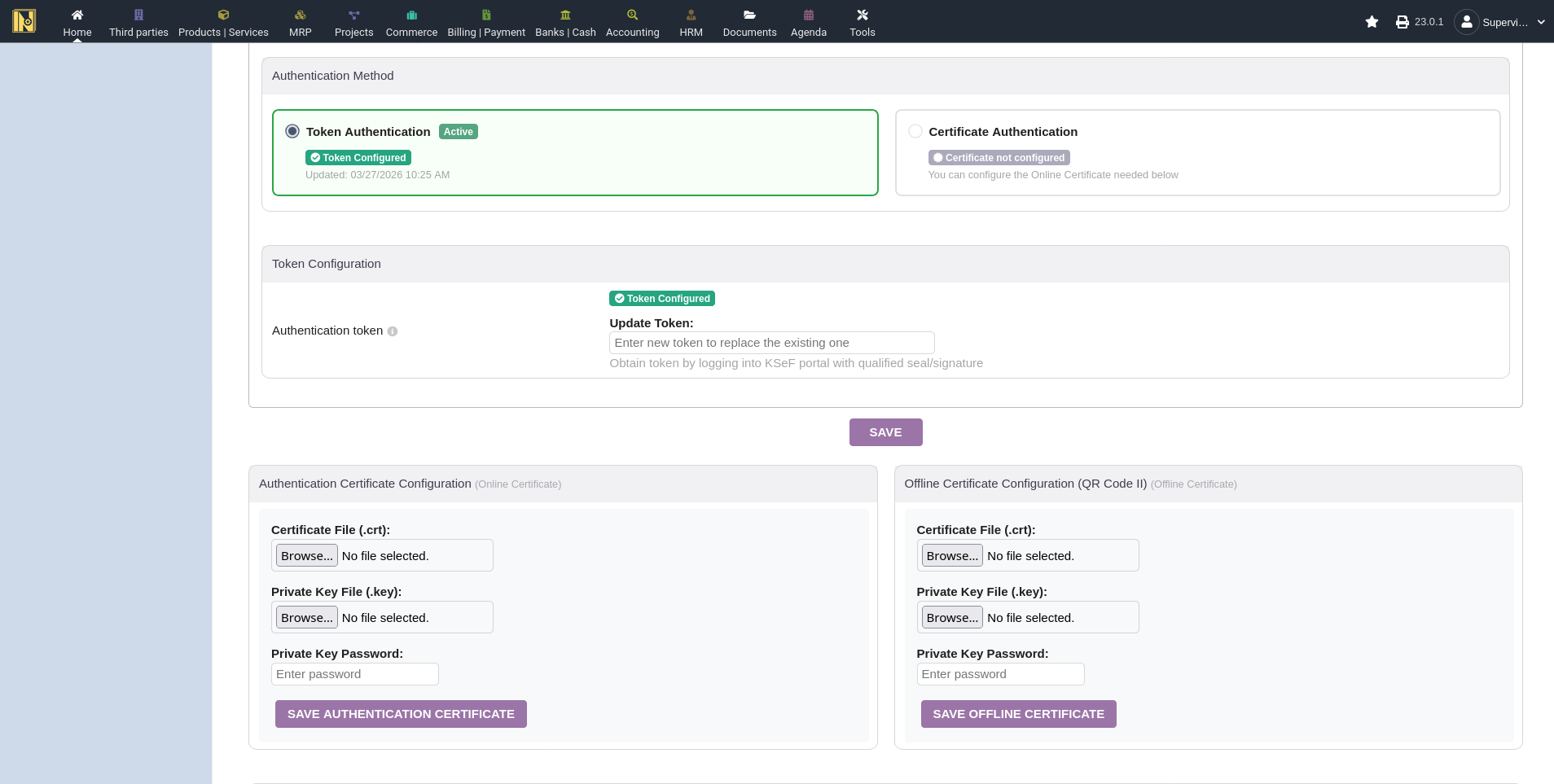Select Certificate Authentication radio button
This screenshot has height=784, width=1554.
[x=915, y=131]
